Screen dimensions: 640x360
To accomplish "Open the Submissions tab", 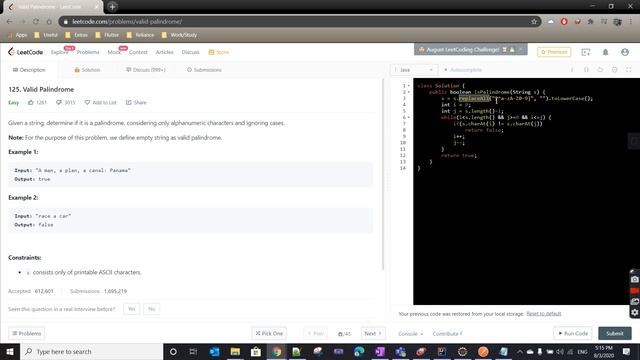I will pos(204,70).
